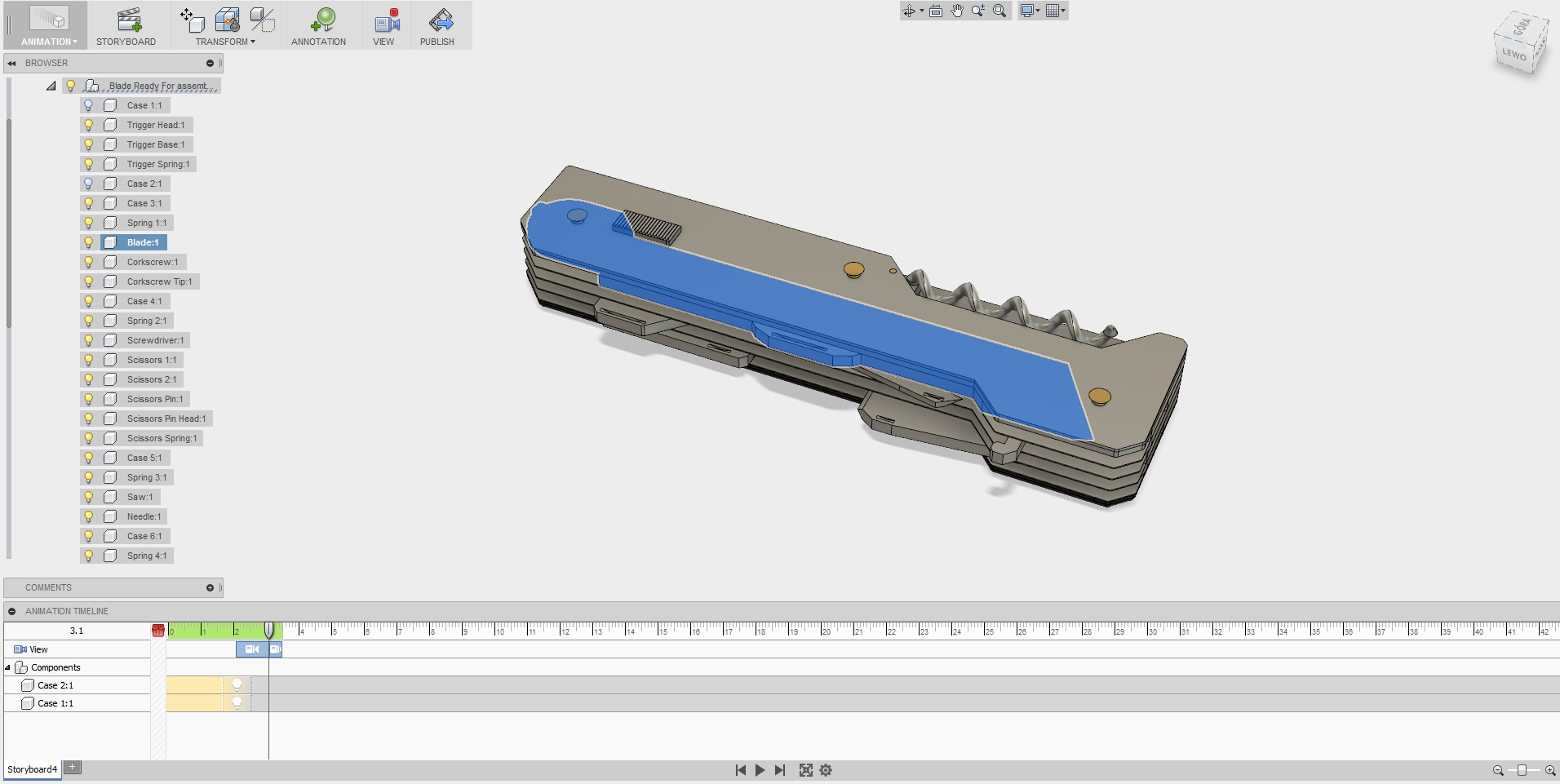Click the Browser panel options dot
This screenshot has width=1560, height=784.
210,63
